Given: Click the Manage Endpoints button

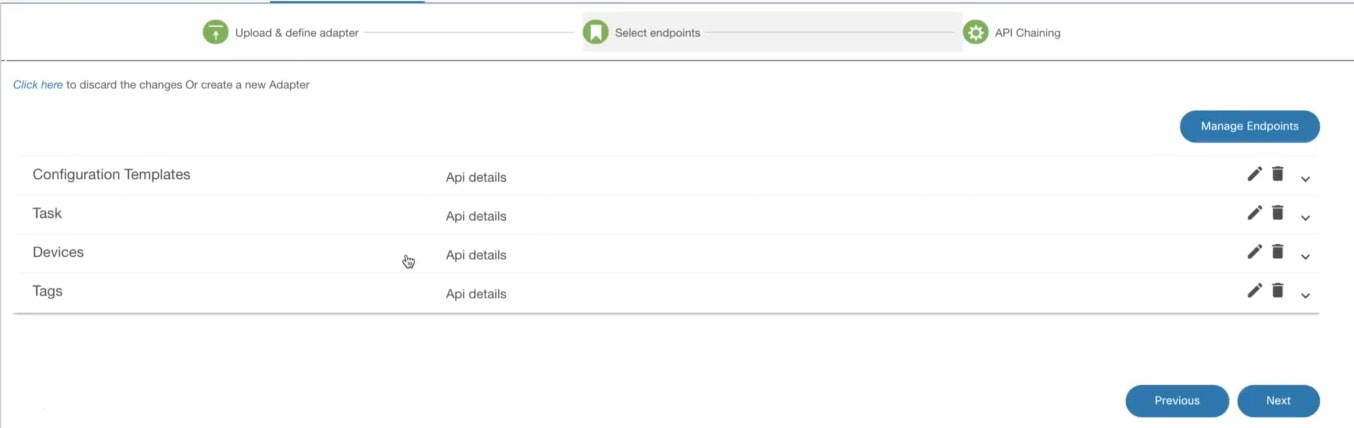Looking at the screenshot, I should click(1249, 126).
